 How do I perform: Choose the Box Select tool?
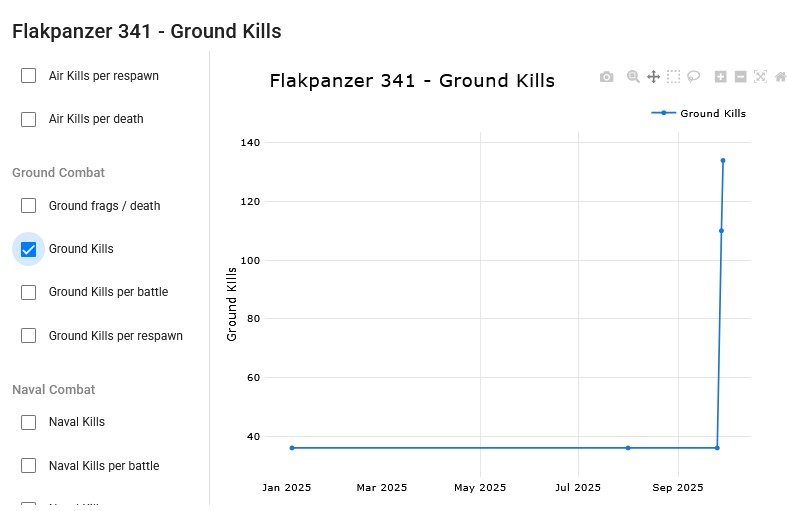[x=674, y=77]
